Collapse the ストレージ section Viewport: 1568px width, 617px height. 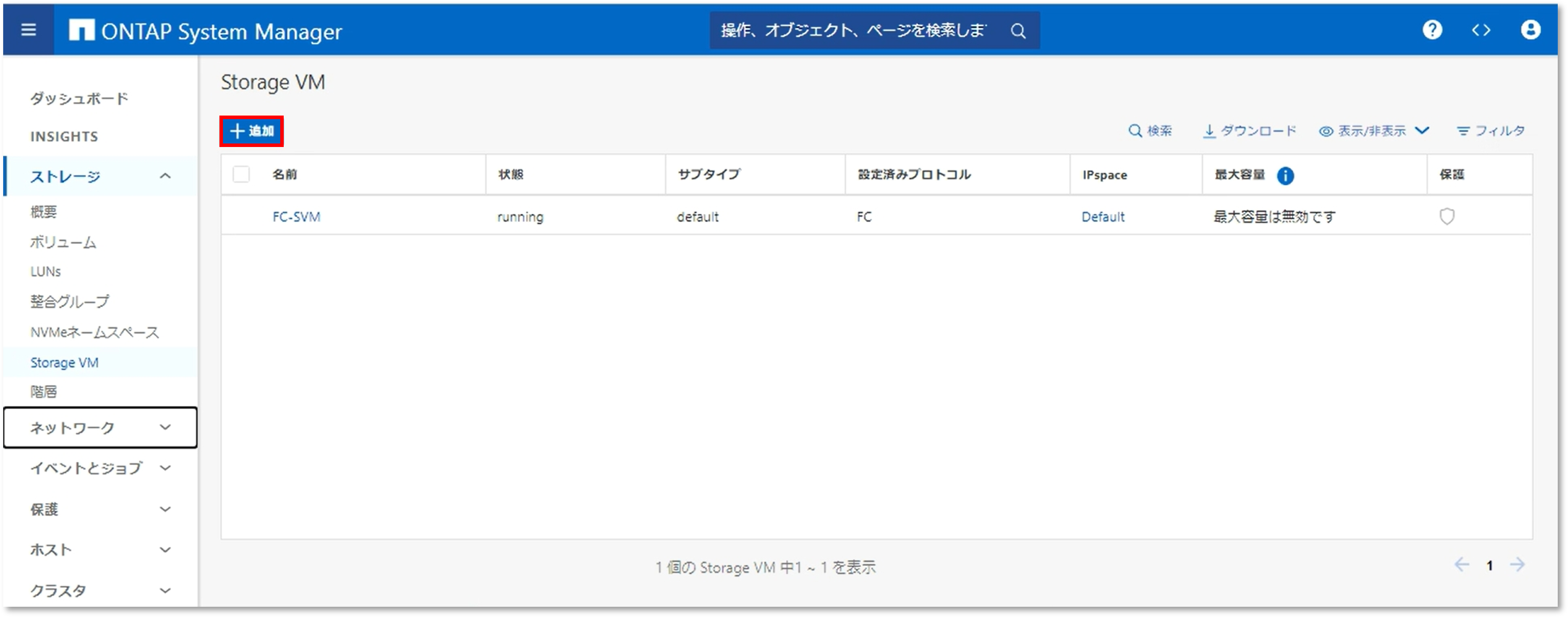[101, 176]
